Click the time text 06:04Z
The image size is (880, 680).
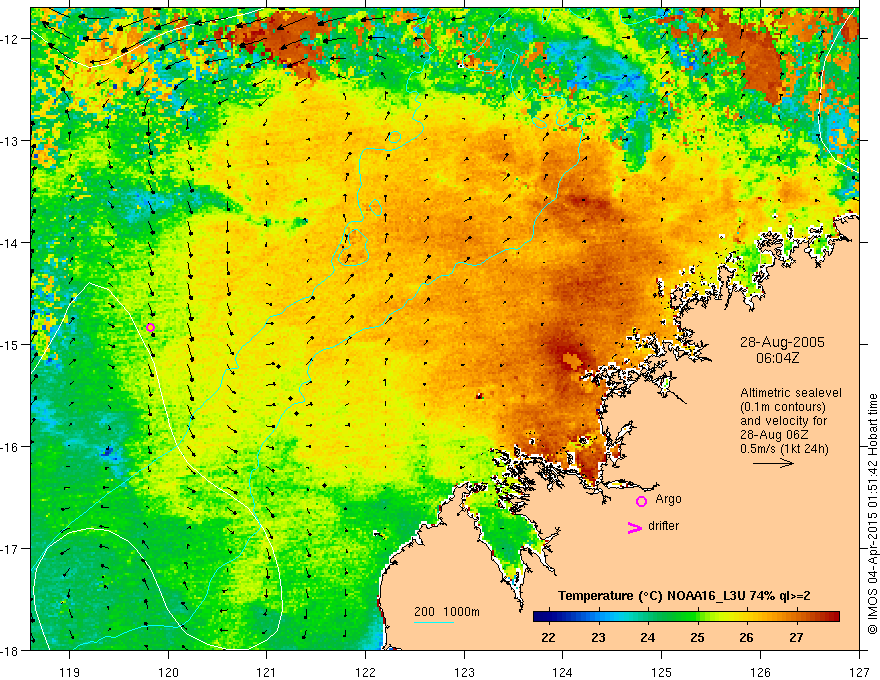coord(777,358)
